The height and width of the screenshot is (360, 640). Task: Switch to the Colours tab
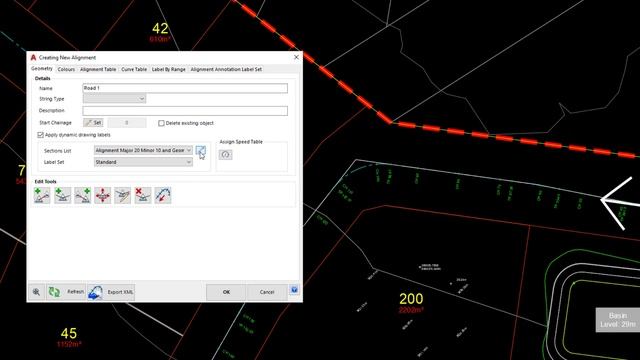coord(66,69)
